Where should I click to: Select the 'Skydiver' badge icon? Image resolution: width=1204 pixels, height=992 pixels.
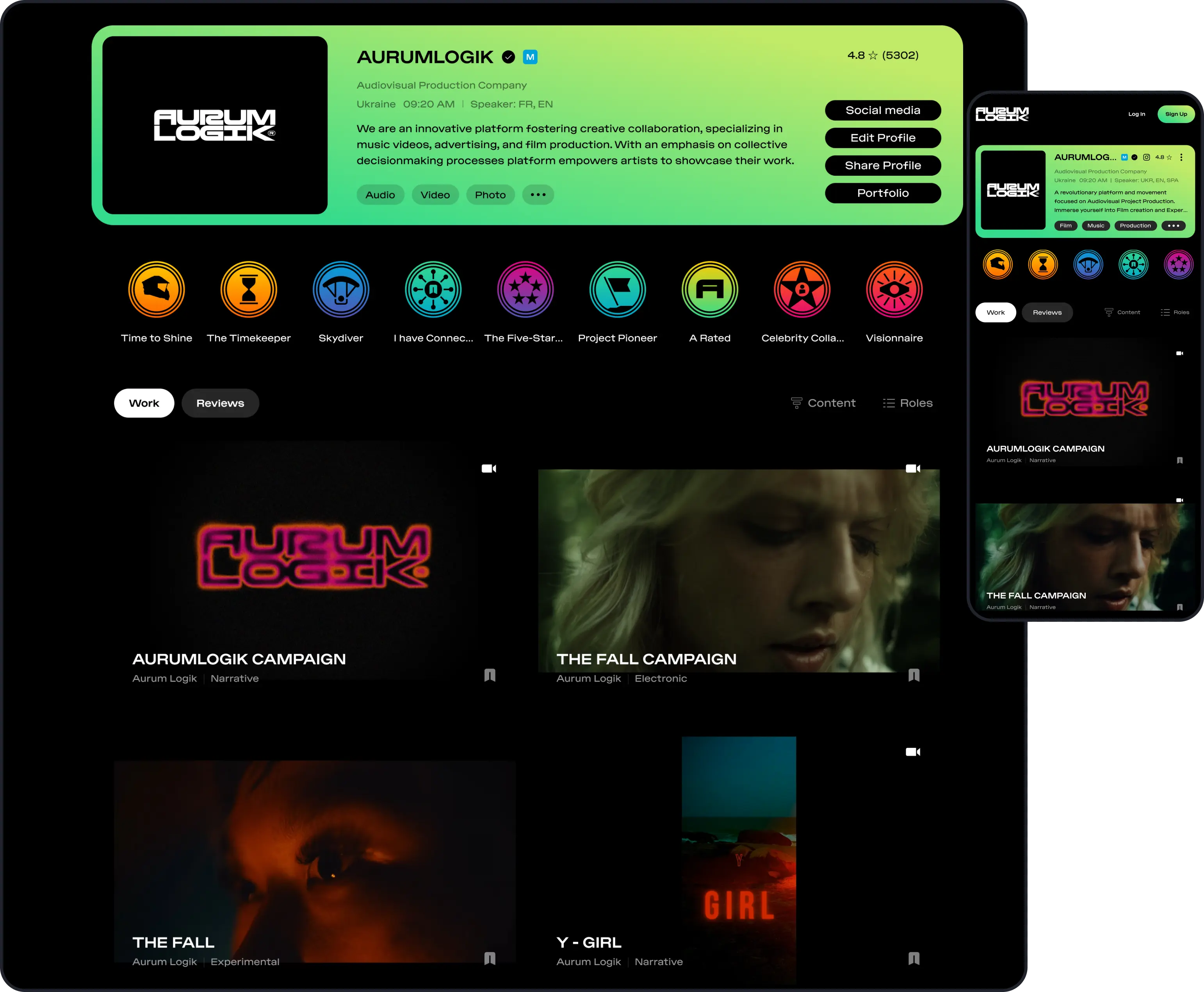tap(340, 290)
